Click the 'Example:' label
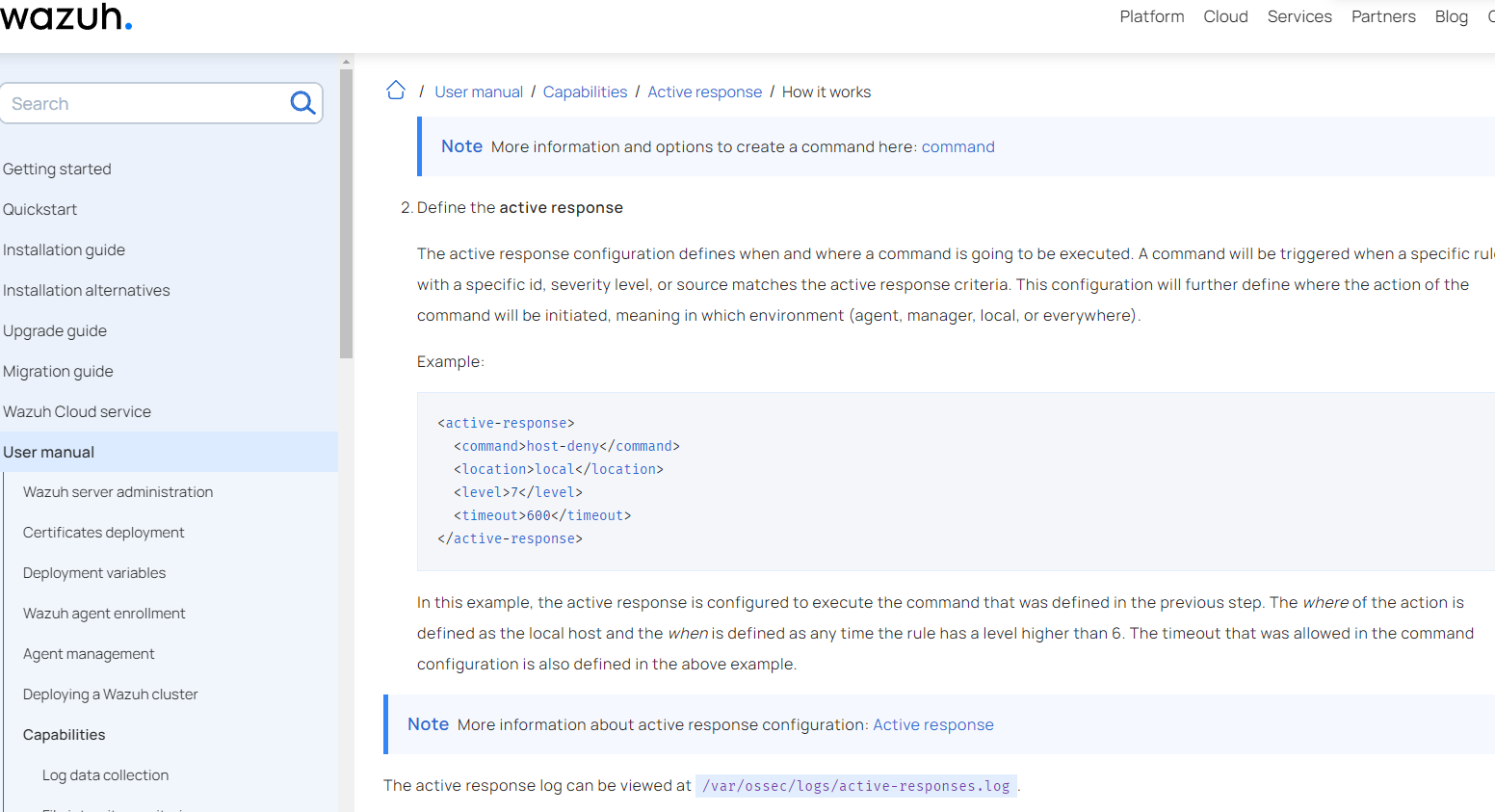1495x812 pixels. (x=451, y=361)
